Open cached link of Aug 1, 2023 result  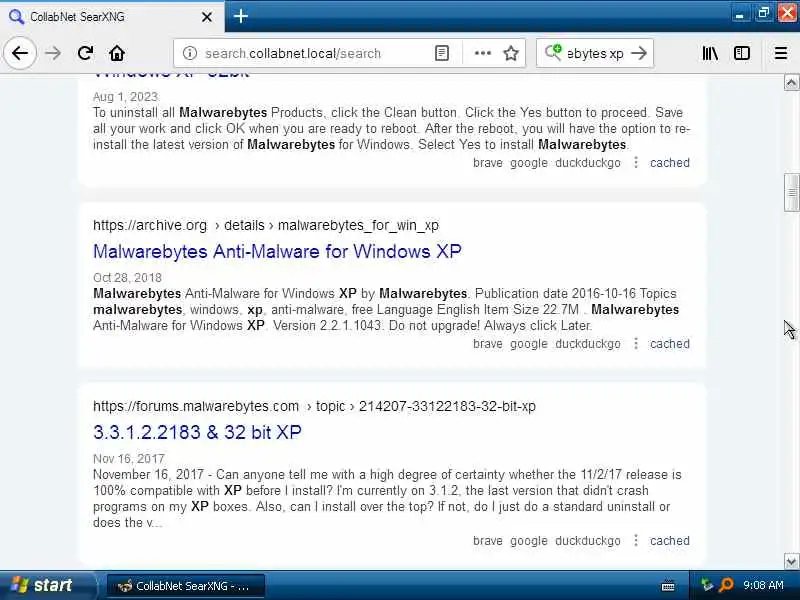(x=670, y=163)
